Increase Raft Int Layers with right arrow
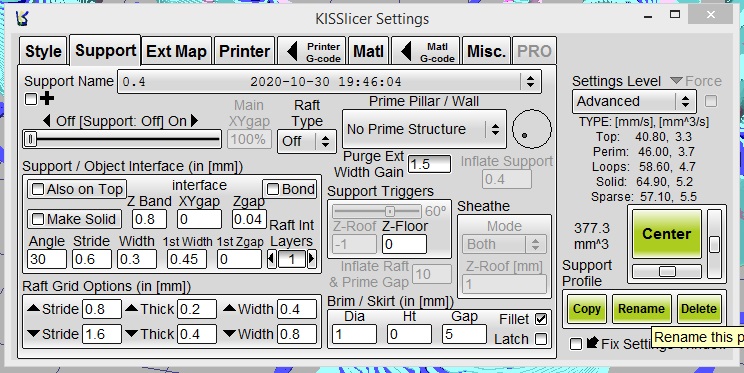The width and height of the screenshot is (744, 373). click(311, 259)
